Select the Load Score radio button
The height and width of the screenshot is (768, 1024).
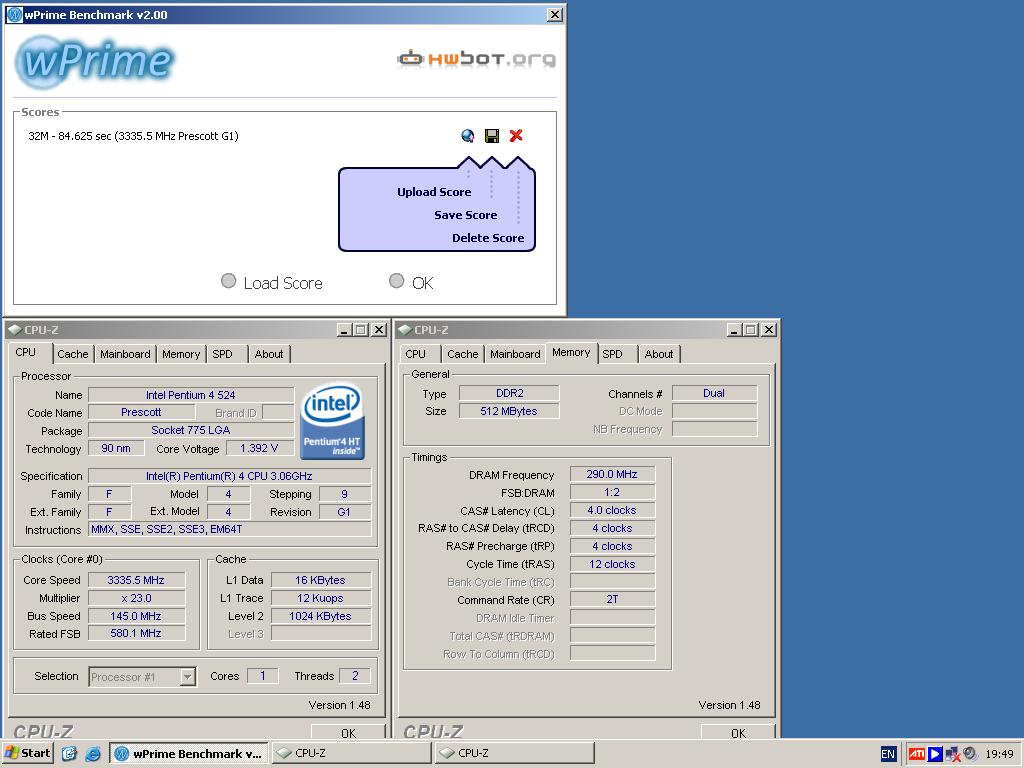[x=228, y=281]
